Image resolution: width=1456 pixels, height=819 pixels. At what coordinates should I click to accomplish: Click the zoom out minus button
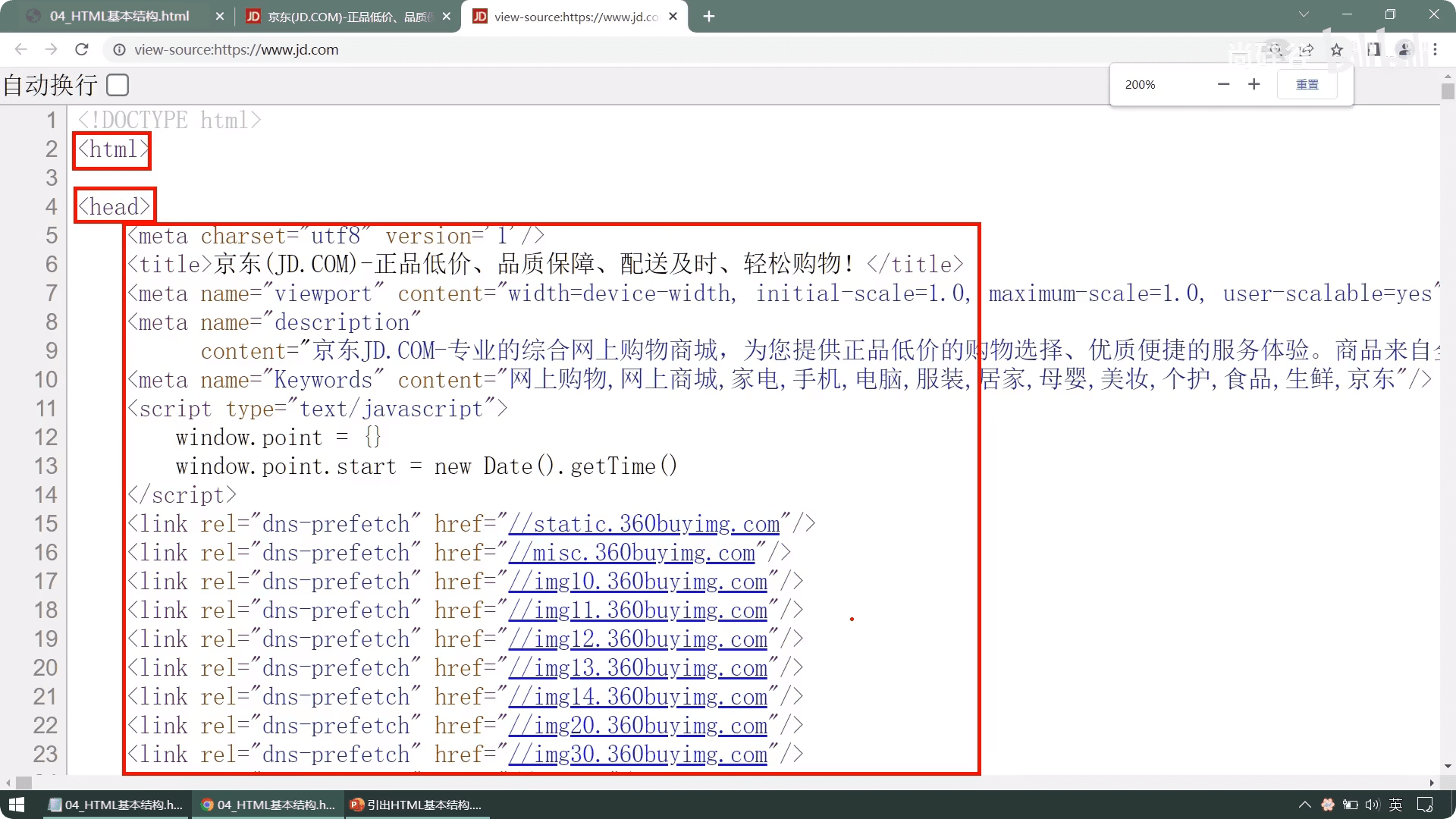[1223, 84]
